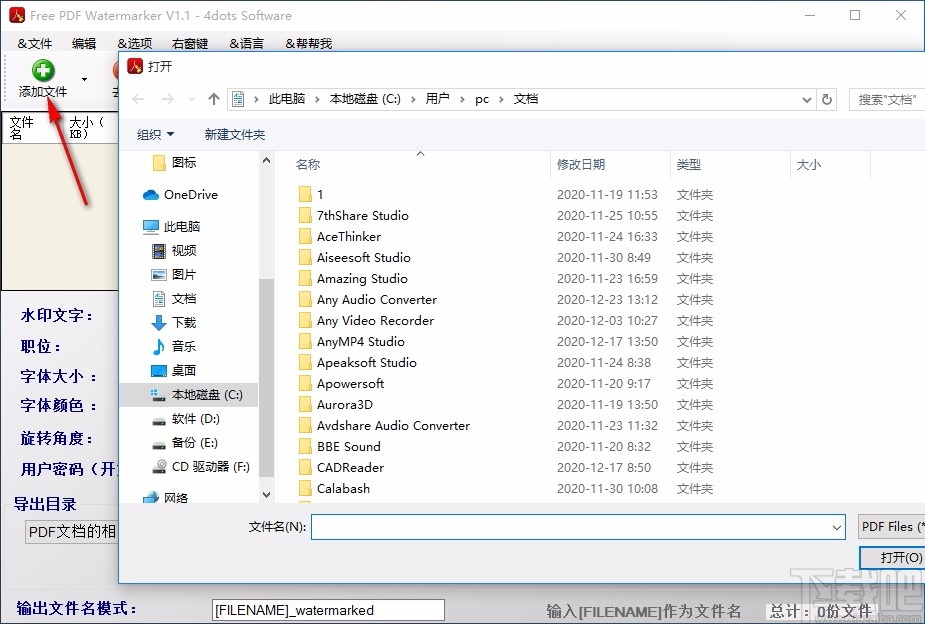Viewport: 925px width, 624px height.
Task: Click the 用户 breadcrumb segment
Action: pos(438,98)
